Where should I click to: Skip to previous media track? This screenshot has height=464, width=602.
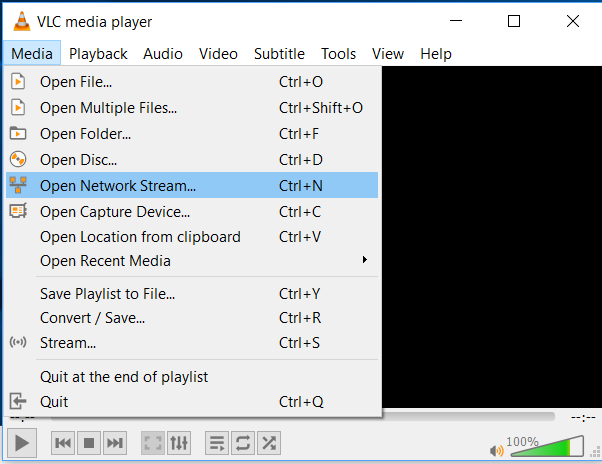(62, 442)
